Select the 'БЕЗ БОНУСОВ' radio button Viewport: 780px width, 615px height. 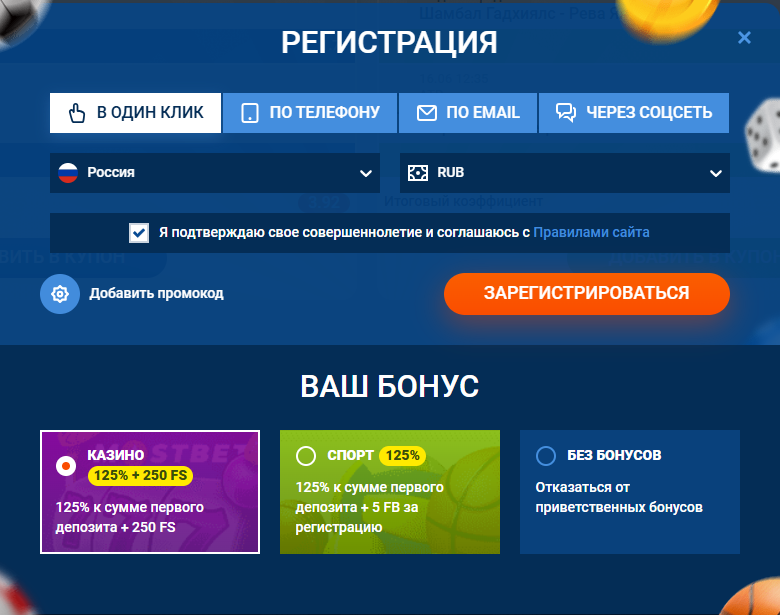coord(546,455)
